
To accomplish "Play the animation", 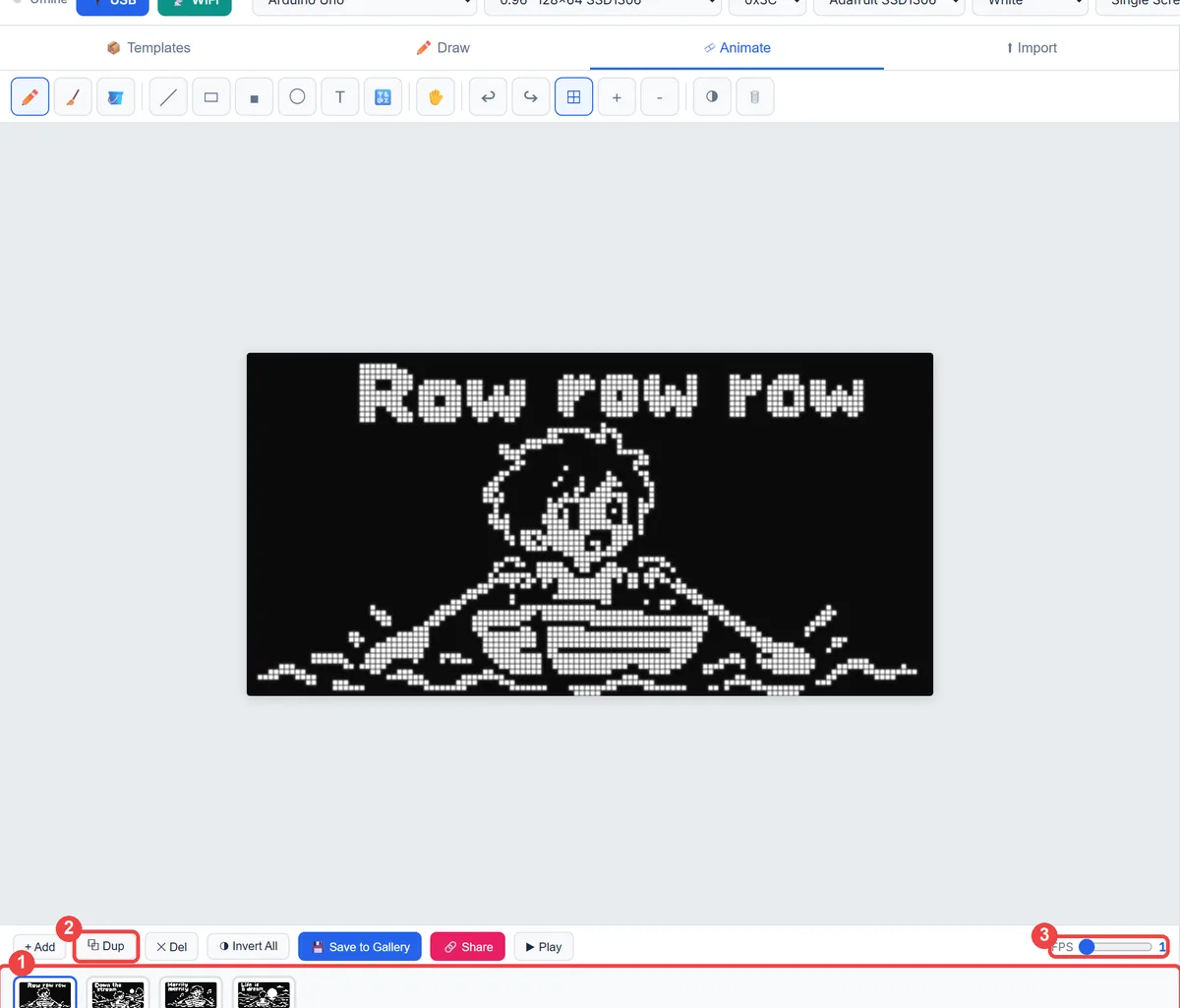I will click(x=544, y=946).
